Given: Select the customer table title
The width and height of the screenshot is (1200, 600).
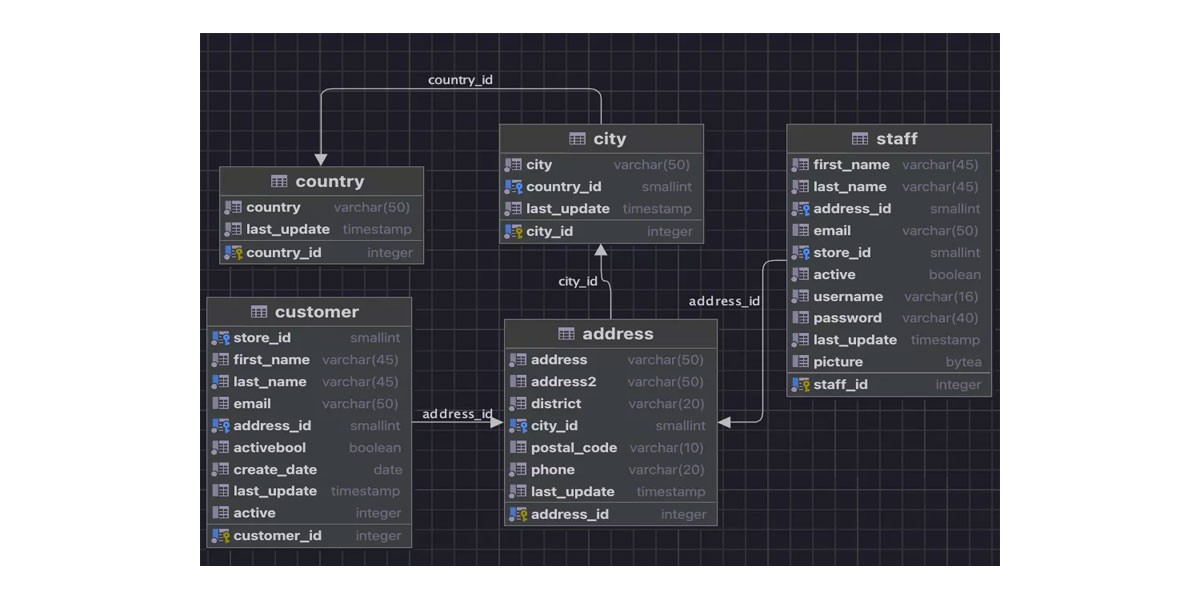Looking at the screenshot, I should (x=317, y=312).
